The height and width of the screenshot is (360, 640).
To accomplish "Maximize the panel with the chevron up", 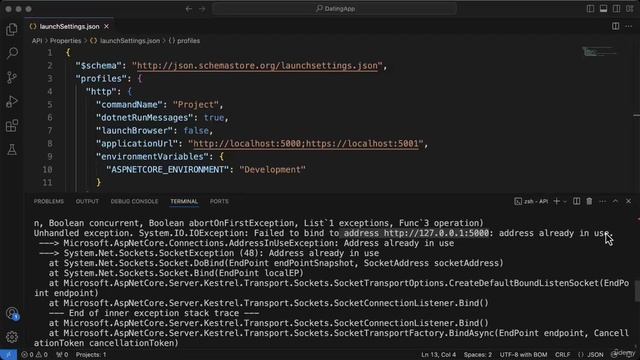I will point(616,201).
